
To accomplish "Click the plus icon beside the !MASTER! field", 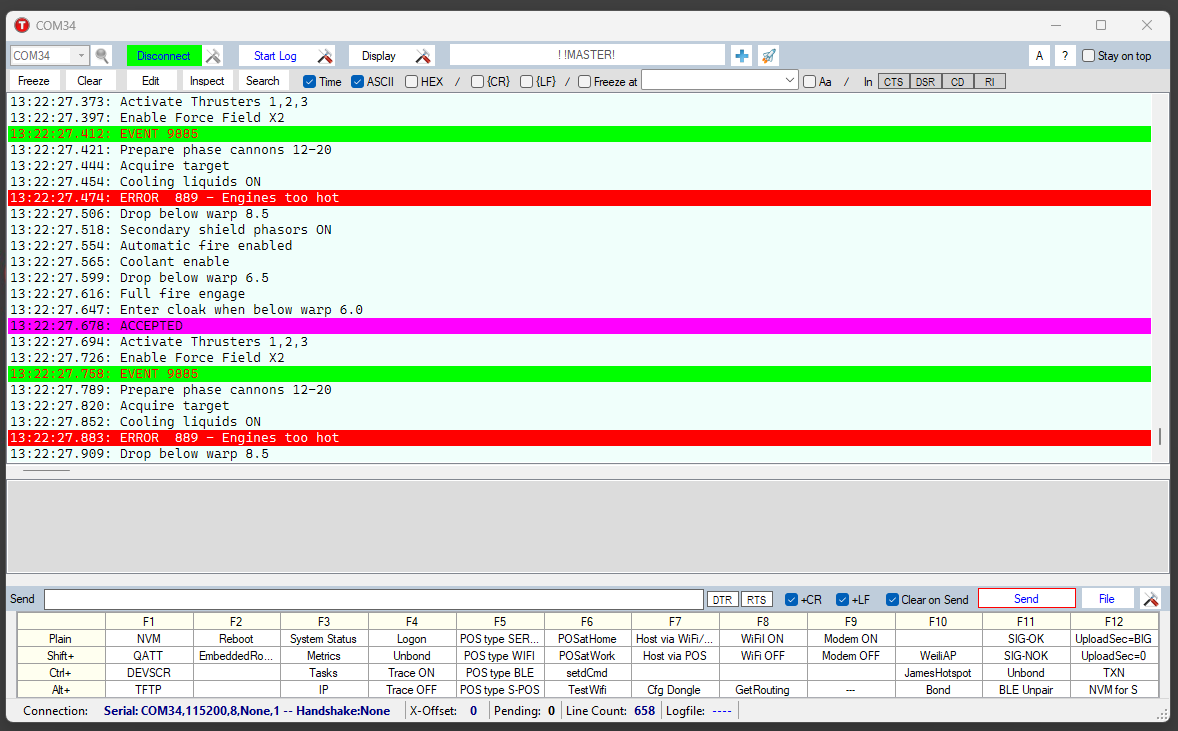I will (x=740, y=55).
